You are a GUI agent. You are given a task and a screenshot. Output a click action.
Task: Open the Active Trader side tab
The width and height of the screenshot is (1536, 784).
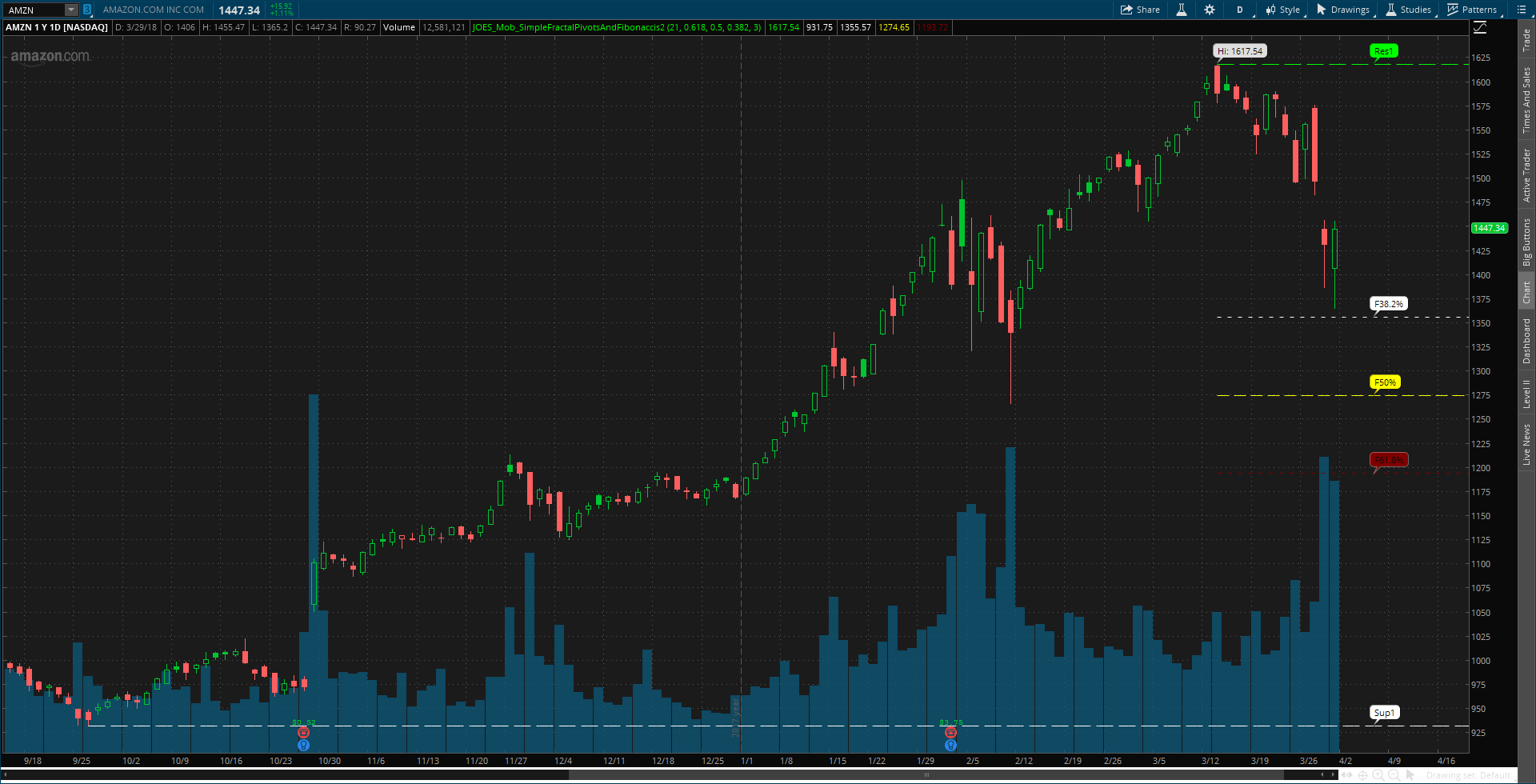[x=1526, y=175]
